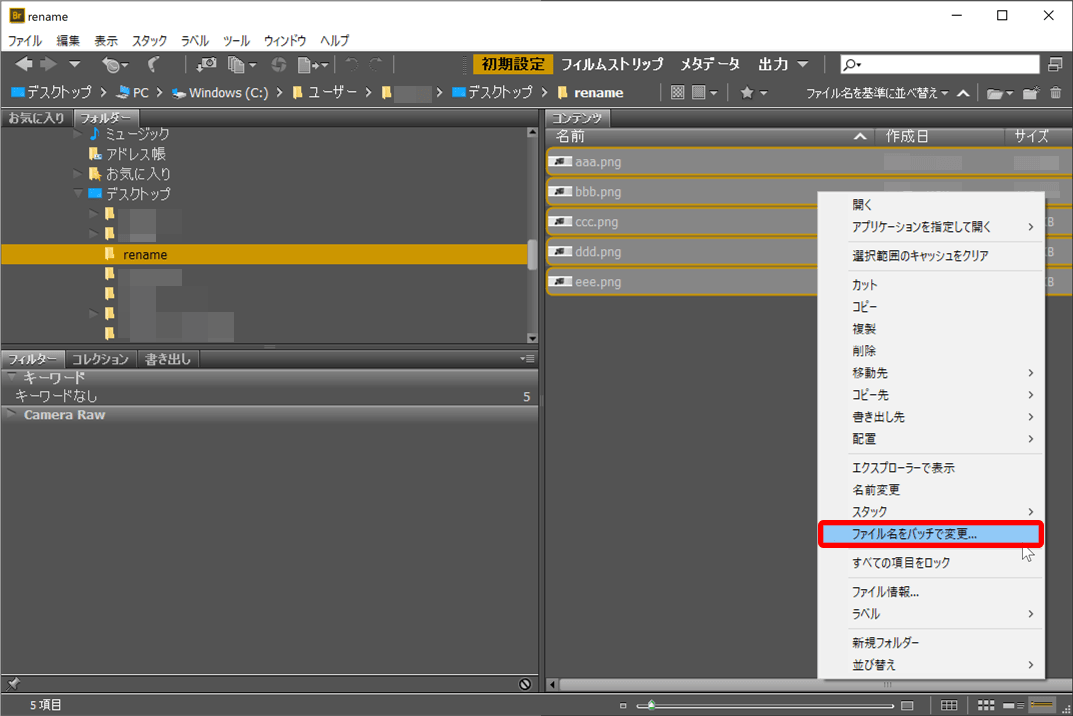Switch to the コレクション tab

point(101,359)
